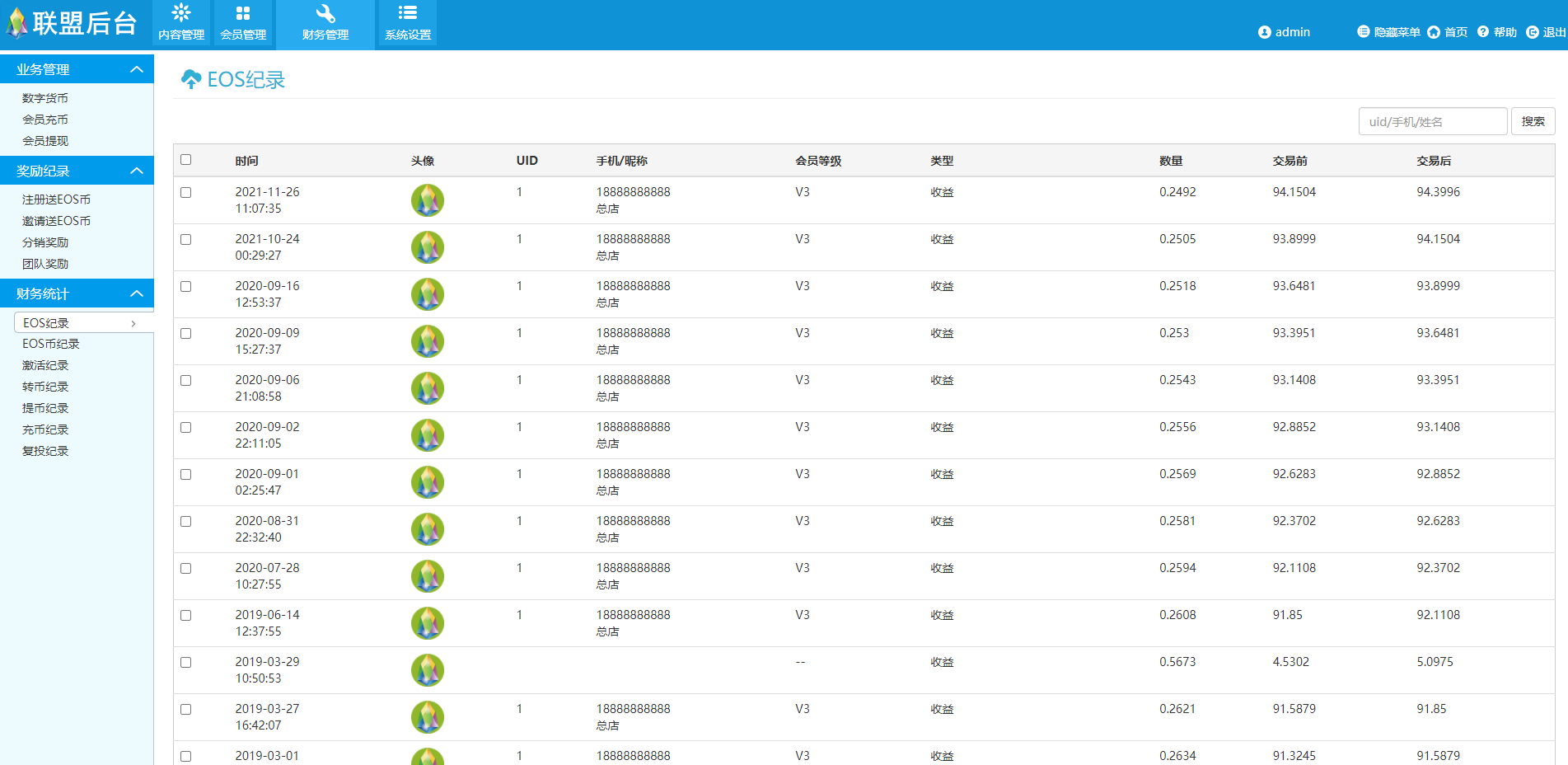Viewport: 1568px width, 765px height.
Task: Check the row dated 2019-03-29
Action: tap(186, 662)
